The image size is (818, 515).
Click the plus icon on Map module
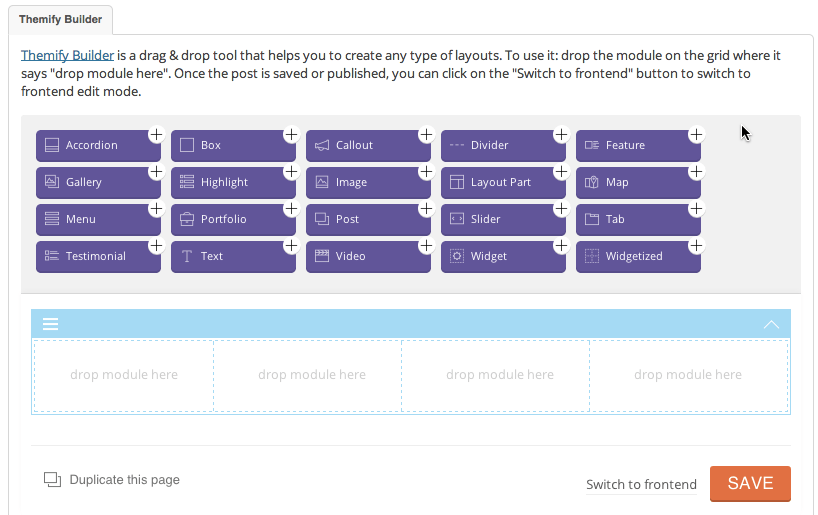pos(696,171)
